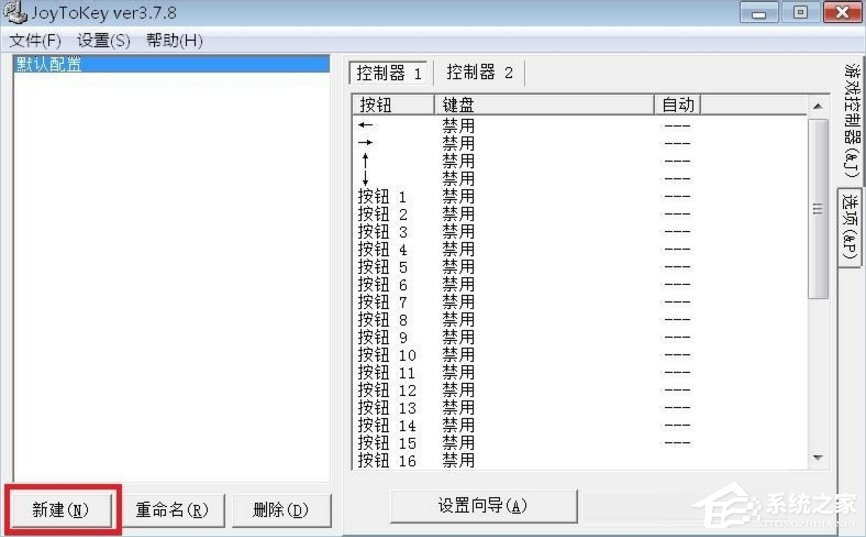Image resolution: width=866 pixels, height=537 pixels.
Task: Open the vertical 选项(&P) side tab
Action: (850, 227)
